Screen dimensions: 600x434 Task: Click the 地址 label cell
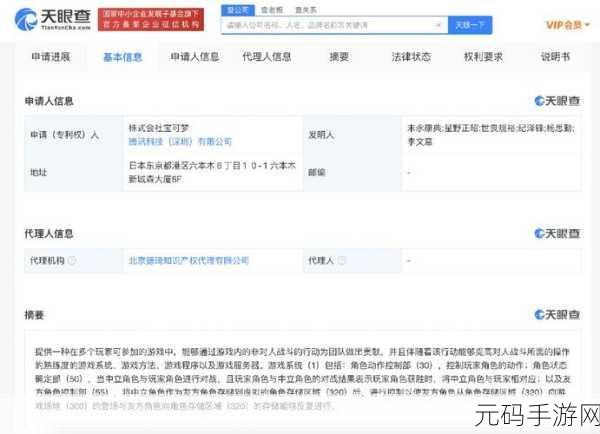(x=73, y=172)
